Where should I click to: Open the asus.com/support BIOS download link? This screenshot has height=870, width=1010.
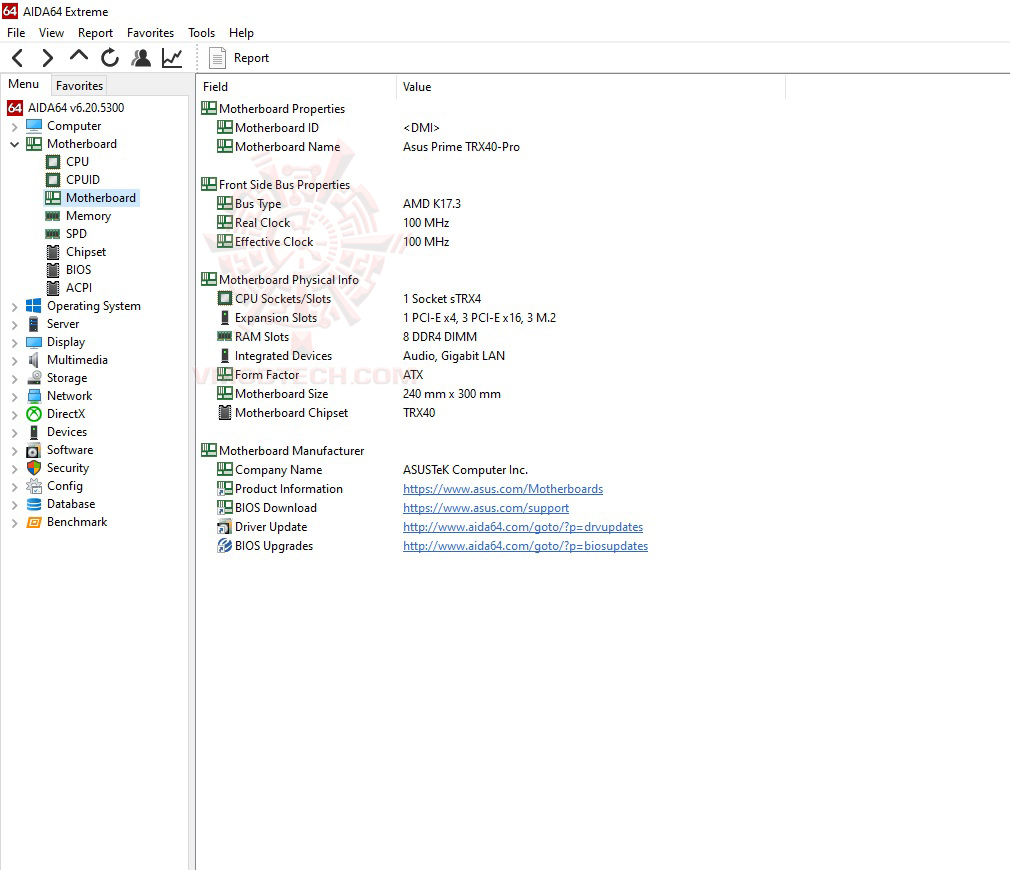tap(486, 508)
